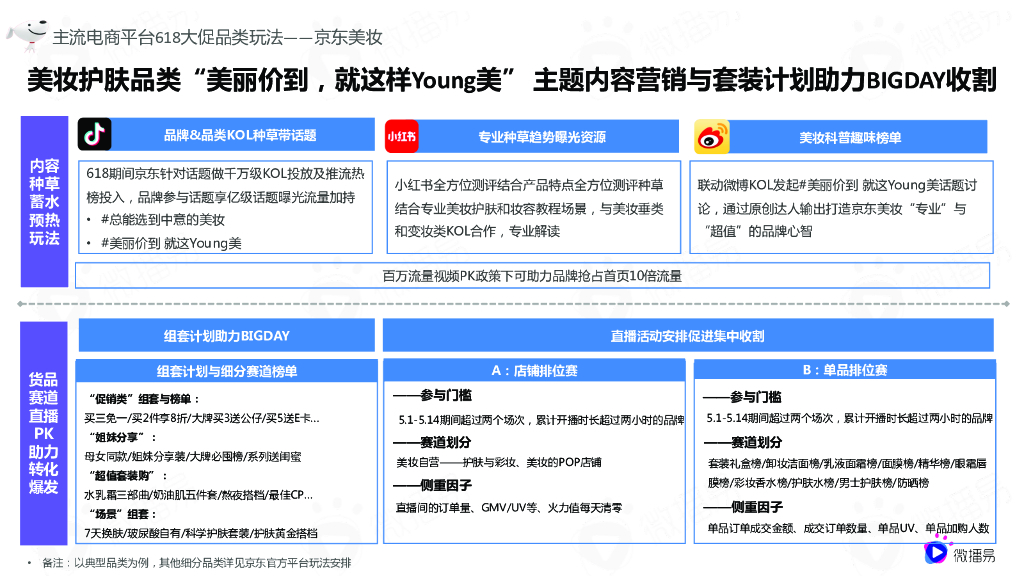
Task: Click the 联动微博KOL发起 paragraph
Action: click(837, 208)
